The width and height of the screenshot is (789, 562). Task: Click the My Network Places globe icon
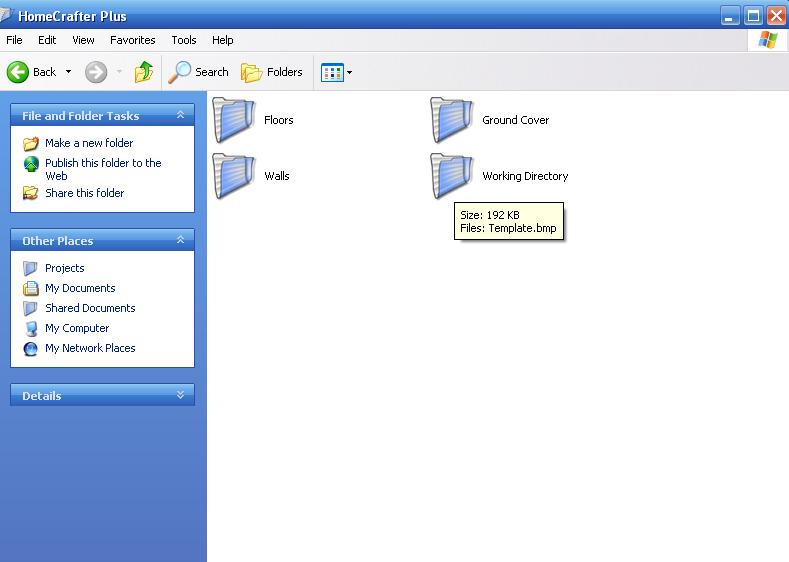click(31, 349)
